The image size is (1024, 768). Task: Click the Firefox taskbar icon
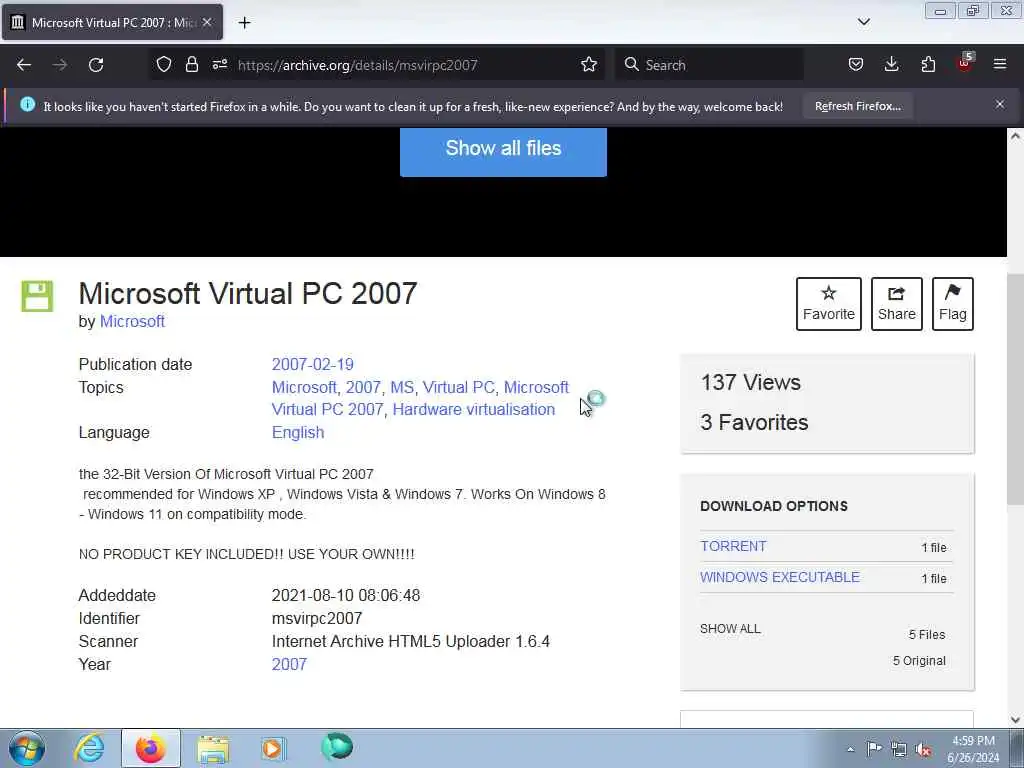[x=150, y=748]
